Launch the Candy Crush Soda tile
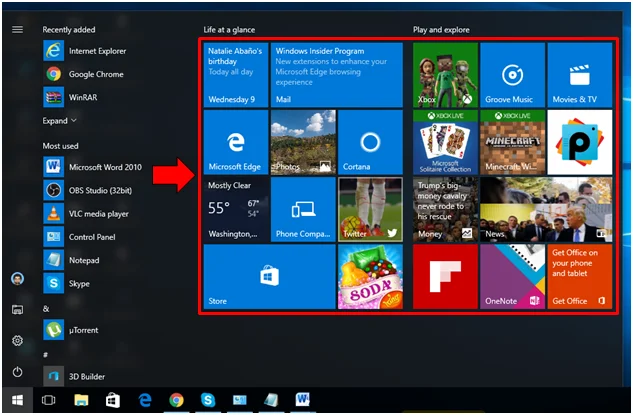The width and height of the screenshot is (633, 415). point(370,277)
